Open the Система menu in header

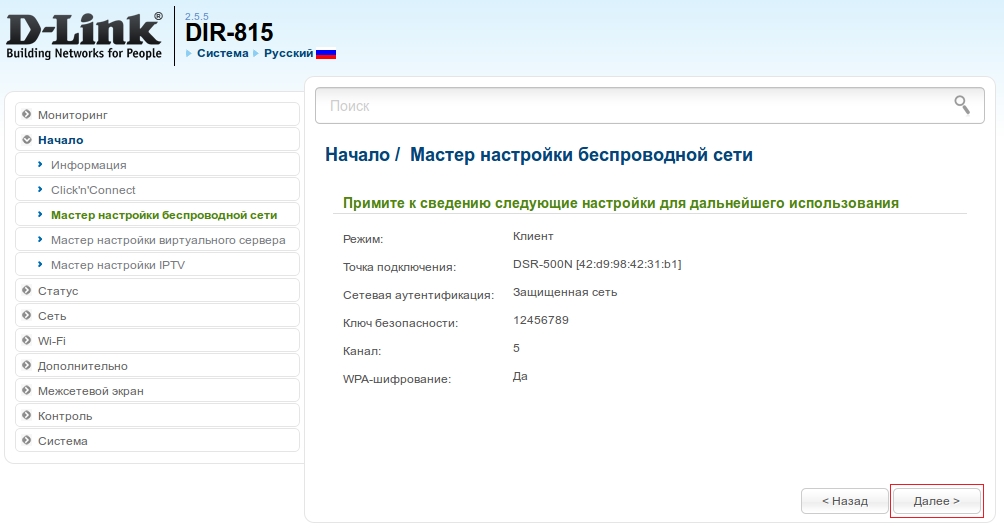[221, 53]
